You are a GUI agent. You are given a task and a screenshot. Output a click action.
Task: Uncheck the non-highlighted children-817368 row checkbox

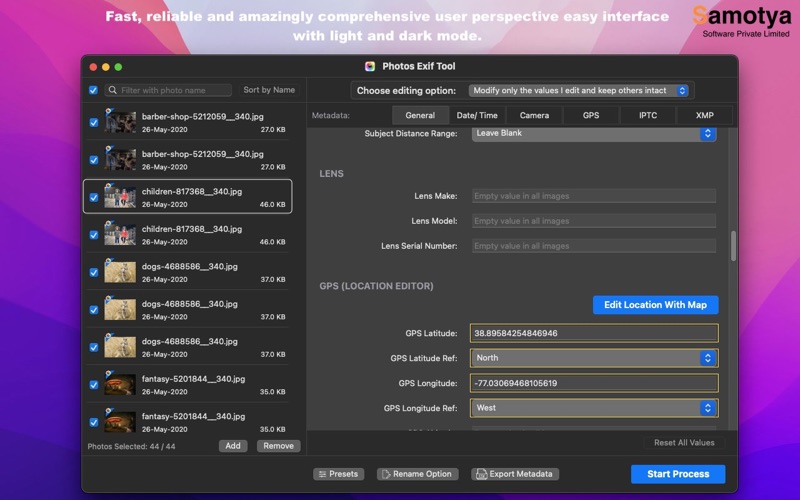point(94,235)
